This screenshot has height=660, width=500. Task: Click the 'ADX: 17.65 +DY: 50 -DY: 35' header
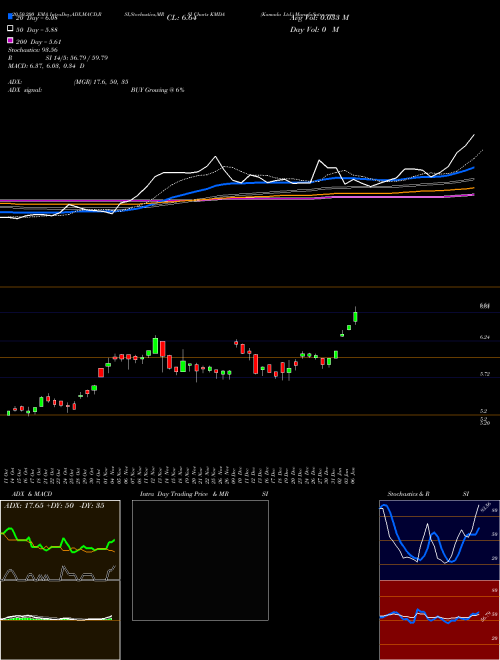[x=54, y=506]
